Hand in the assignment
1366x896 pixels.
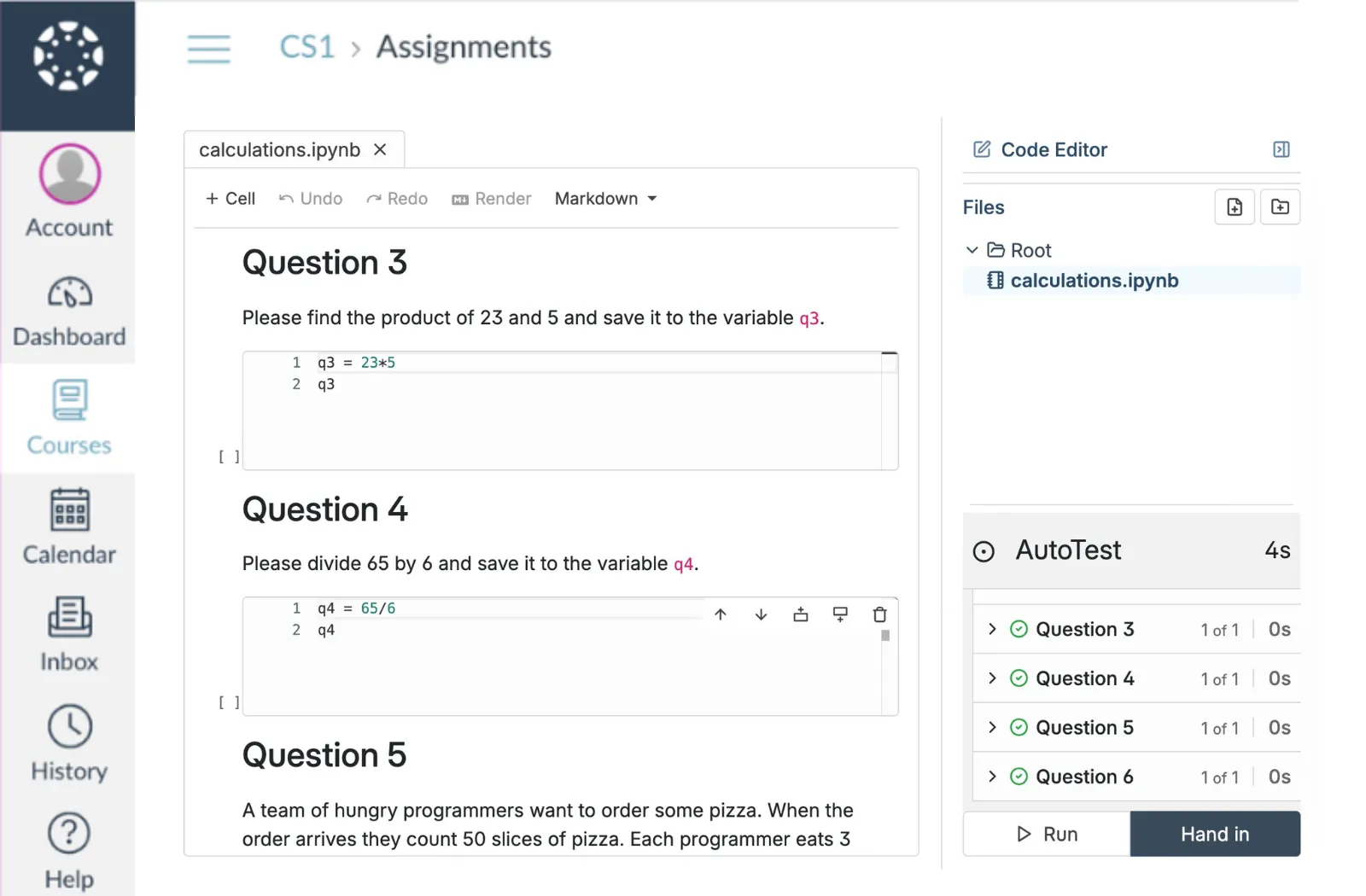tap(1215, 834)
